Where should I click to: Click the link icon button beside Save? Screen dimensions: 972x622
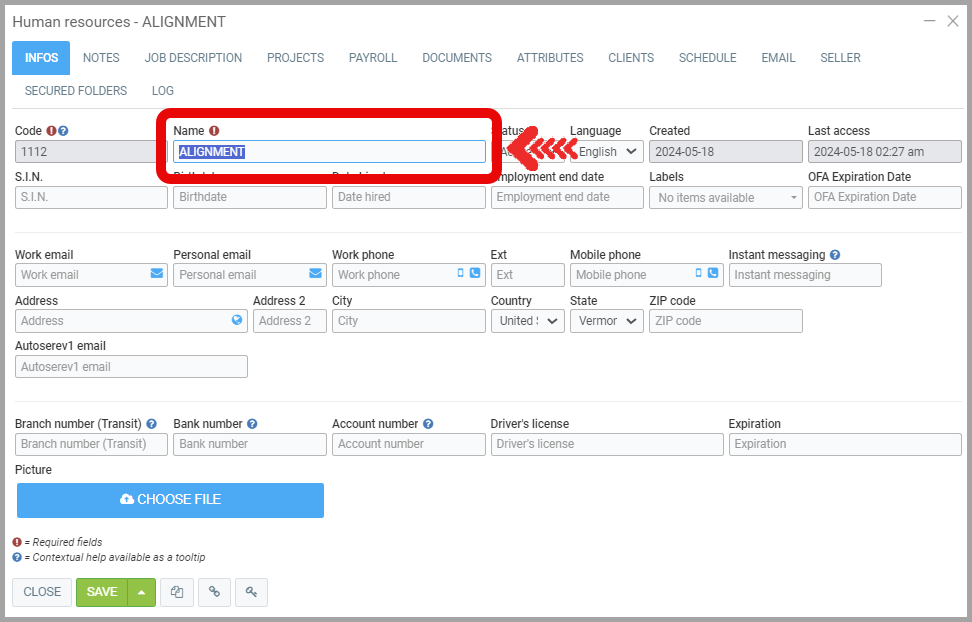pyautogui.click(x=214, y=592)
